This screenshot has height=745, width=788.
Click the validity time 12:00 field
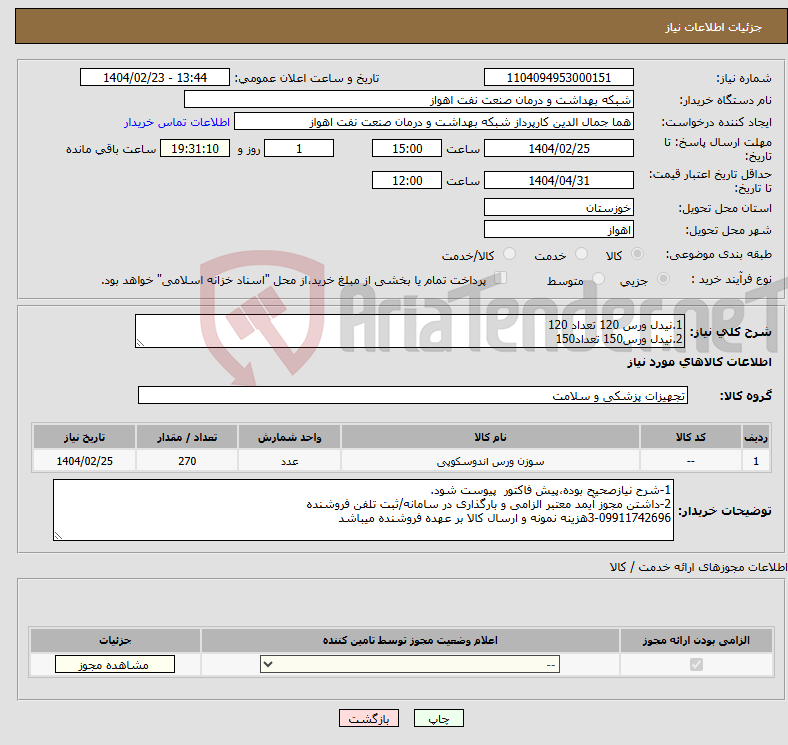(407, 180)
